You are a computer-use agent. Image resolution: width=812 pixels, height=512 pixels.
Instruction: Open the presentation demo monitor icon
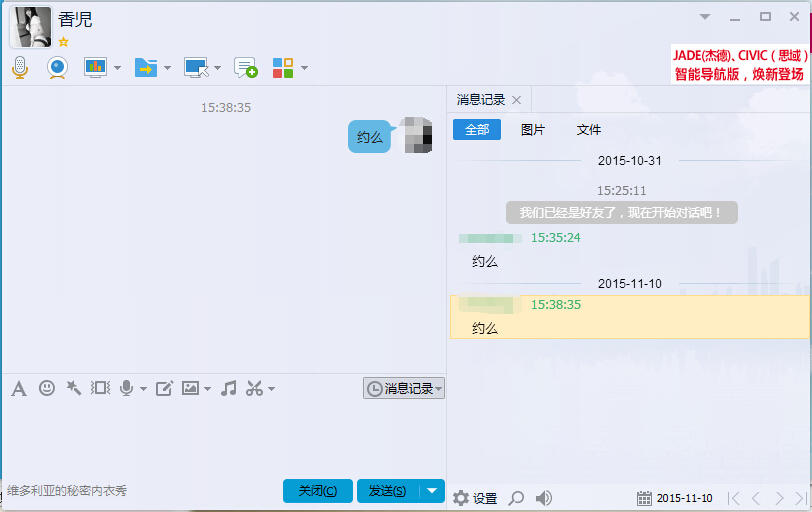click(95, 67)
